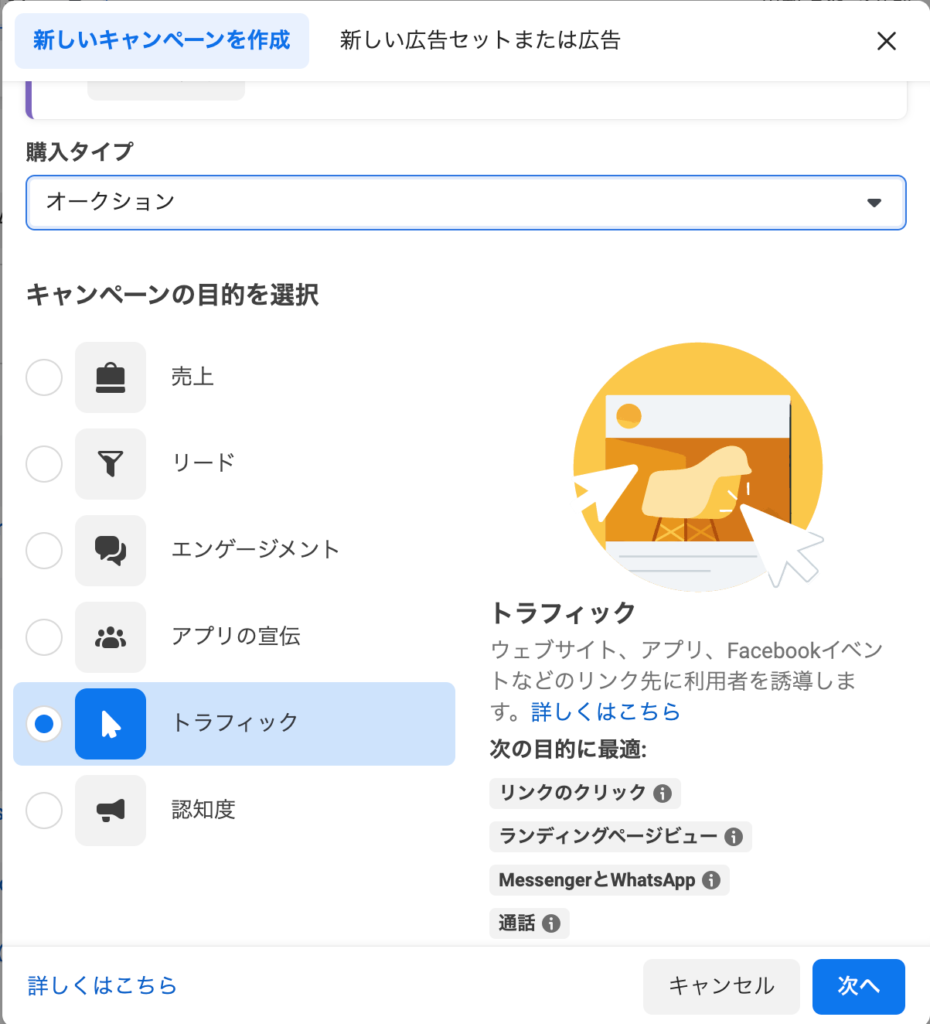Click the funnel icon beside リード
This screenshot has width=930, height=1024.
click(x=110, y=464)
